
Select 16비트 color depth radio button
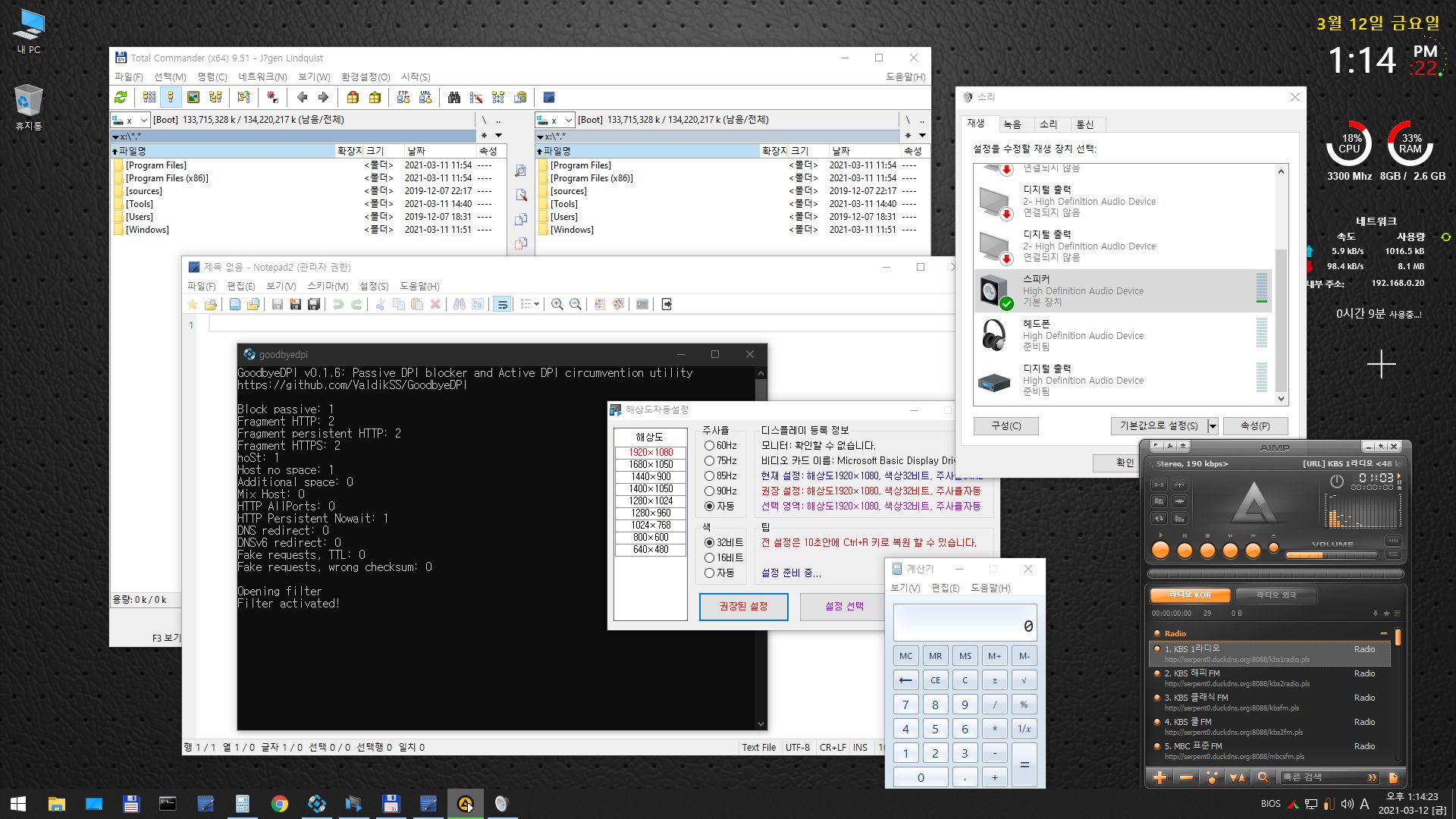[723, 558]
